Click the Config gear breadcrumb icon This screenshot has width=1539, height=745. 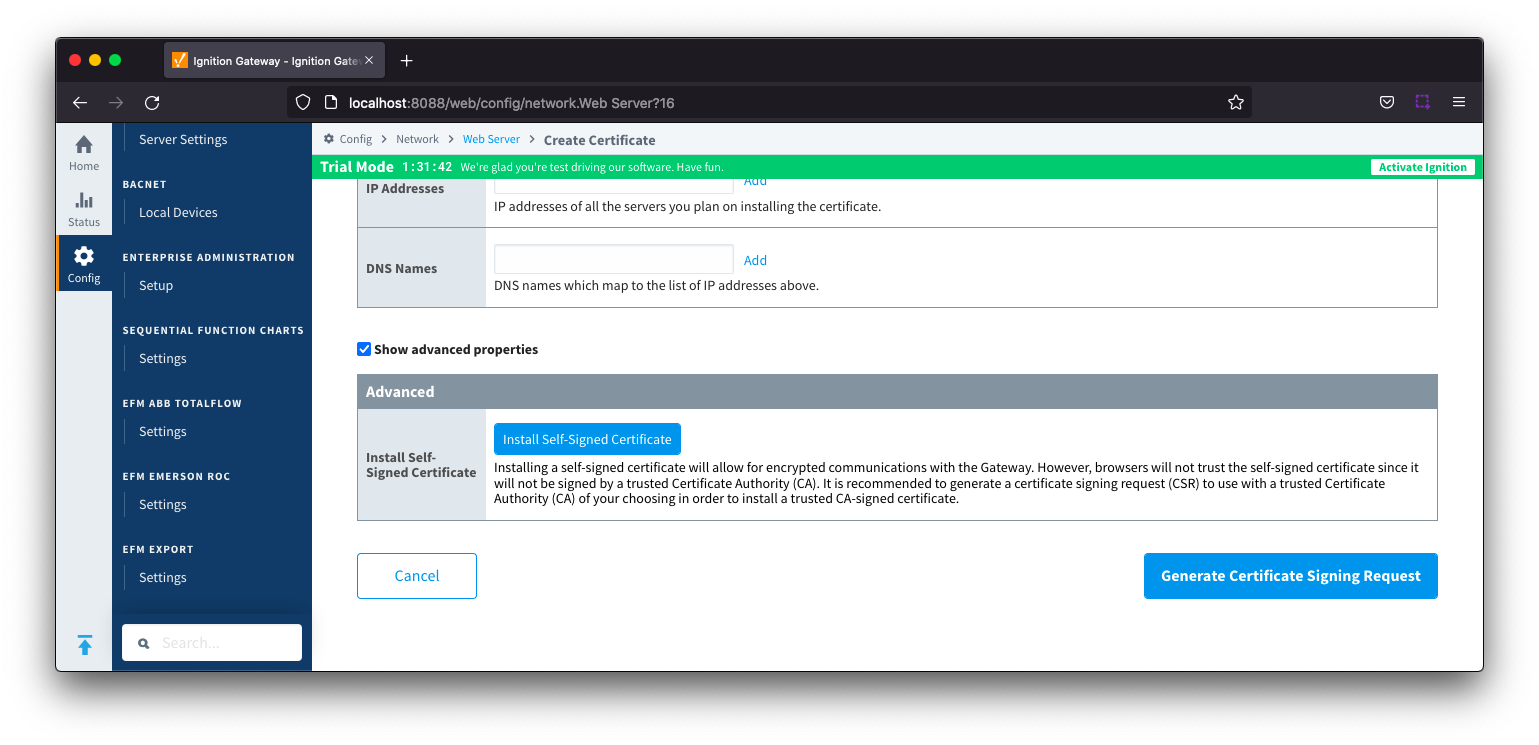coord(329,139)
